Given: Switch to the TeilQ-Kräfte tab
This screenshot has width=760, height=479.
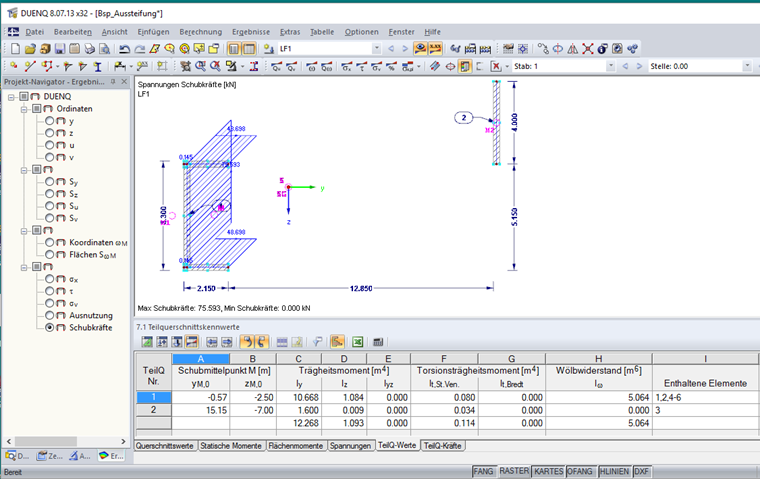Looking at the screenshot, I should pyautogui.click(x=443, y=446).
